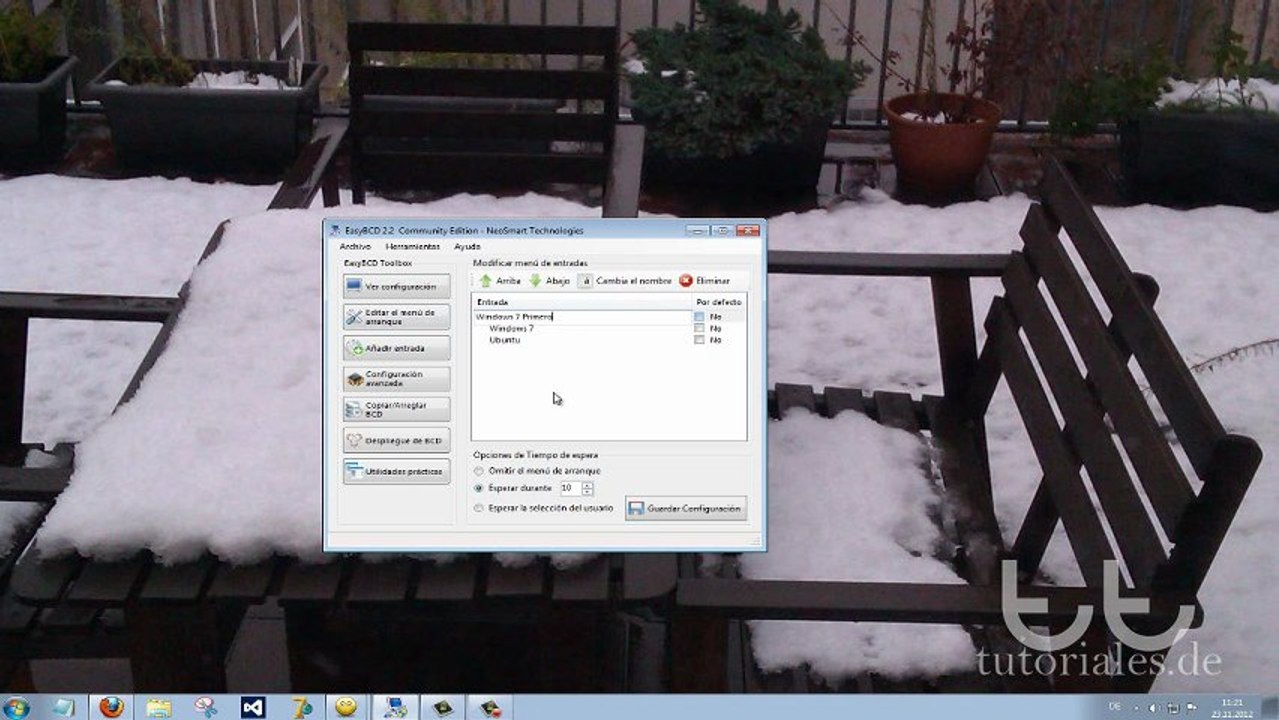This screenshot has width=1279, height=720.
Task: Click the red Eliminar delete icon
Action: pos(685,281)
